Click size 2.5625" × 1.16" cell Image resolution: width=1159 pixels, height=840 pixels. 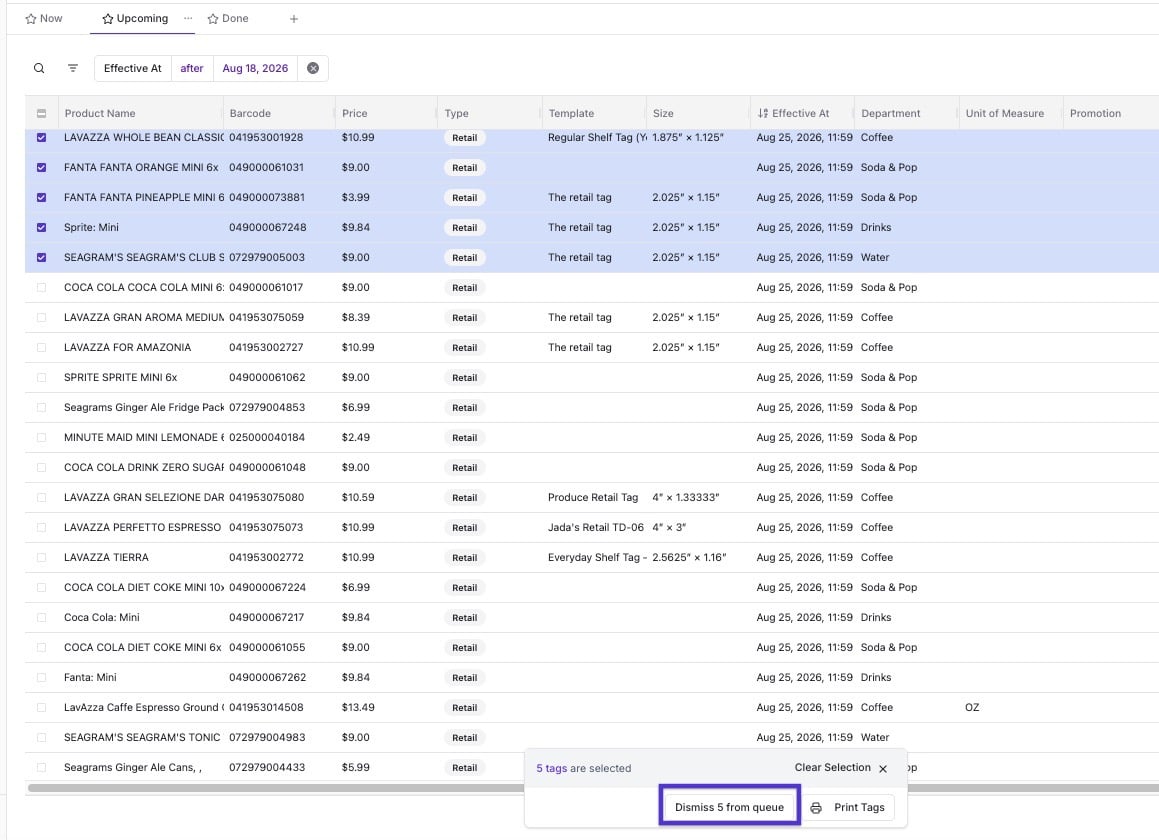[689, 558]
